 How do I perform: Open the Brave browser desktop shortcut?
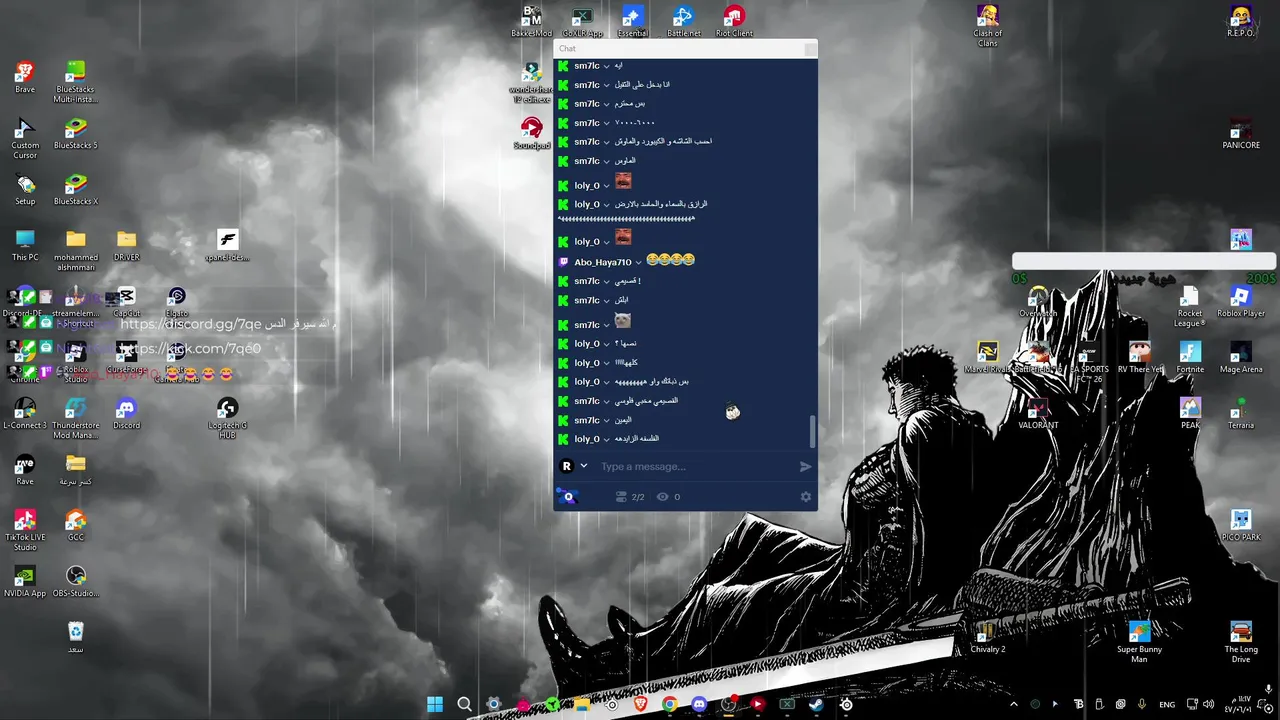(x=25, y=77)
